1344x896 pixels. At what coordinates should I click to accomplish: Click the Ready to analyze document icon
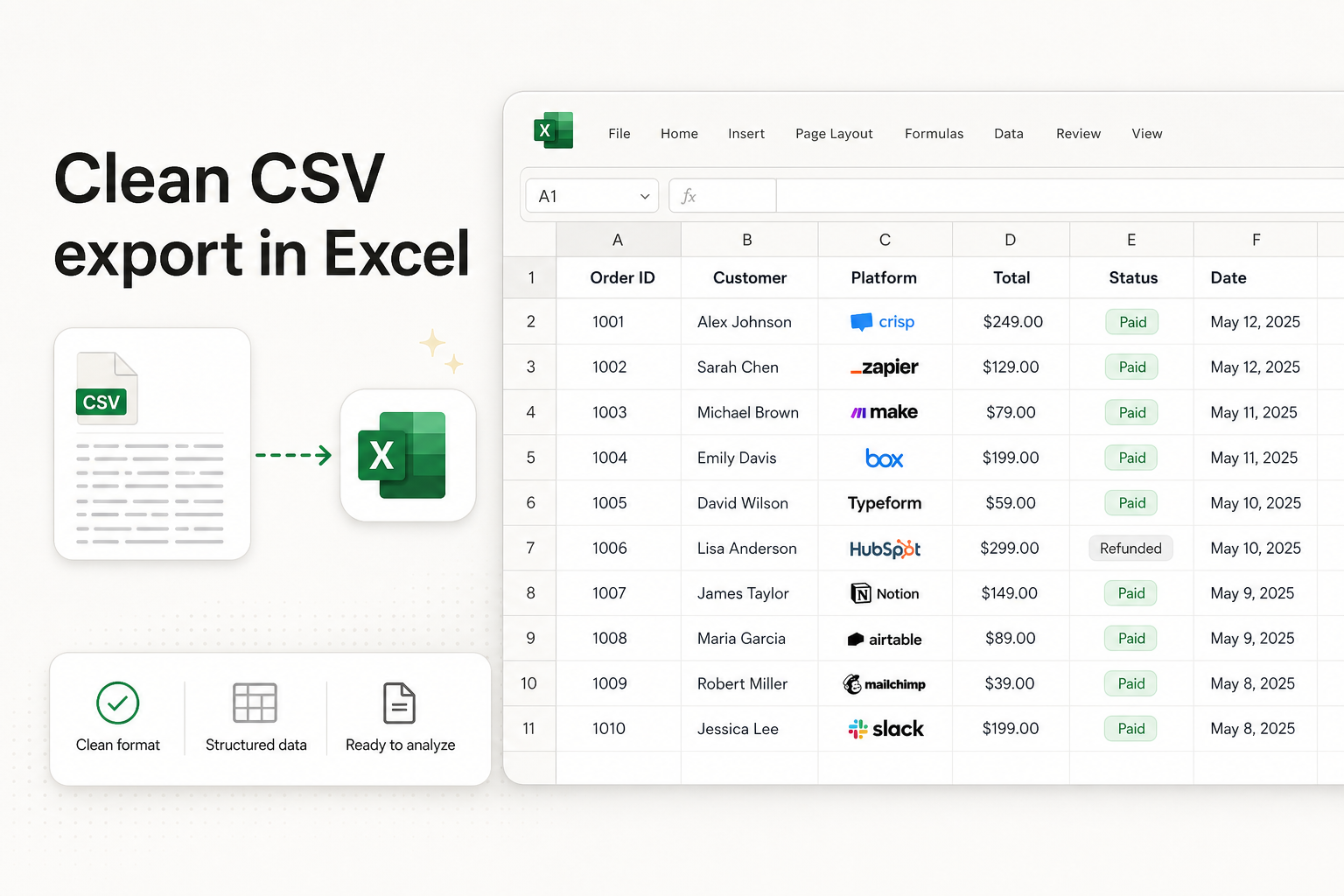pyautogui.click(x=400, y=703)
